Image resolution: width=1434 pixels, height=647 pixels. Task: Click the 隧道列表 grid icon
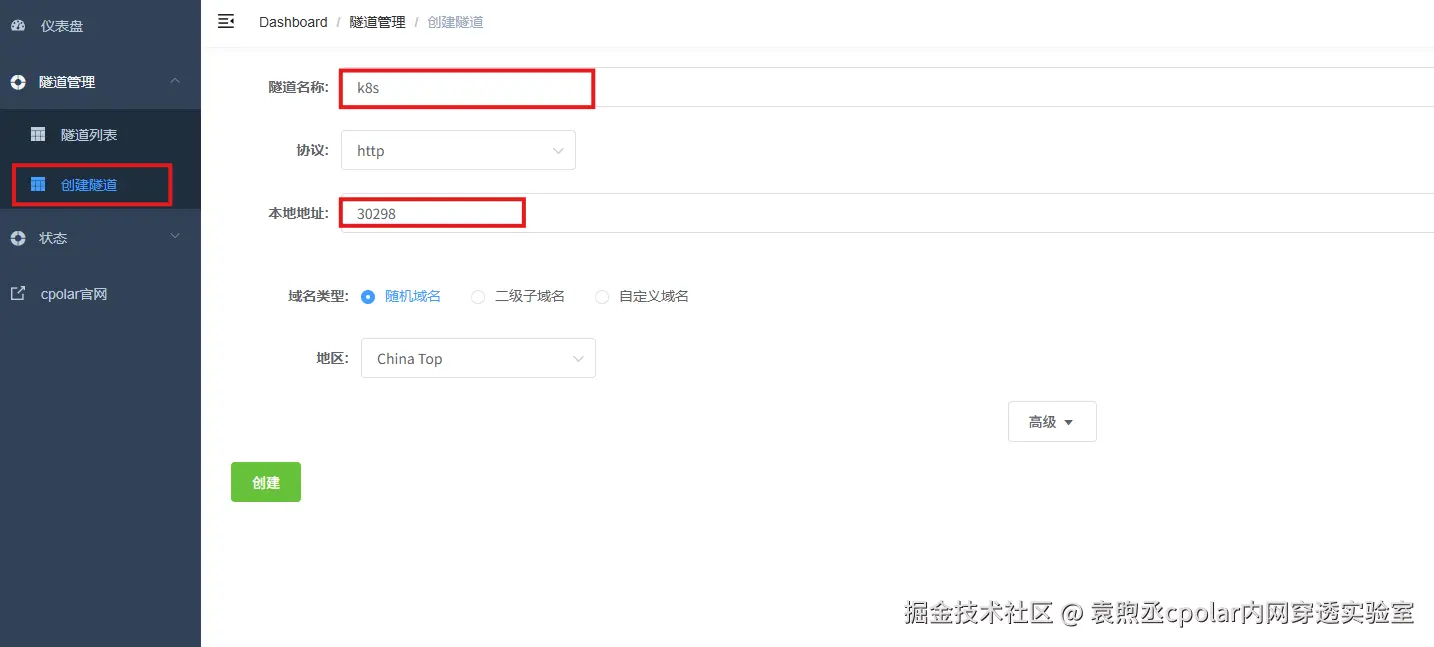coord(38,134)
